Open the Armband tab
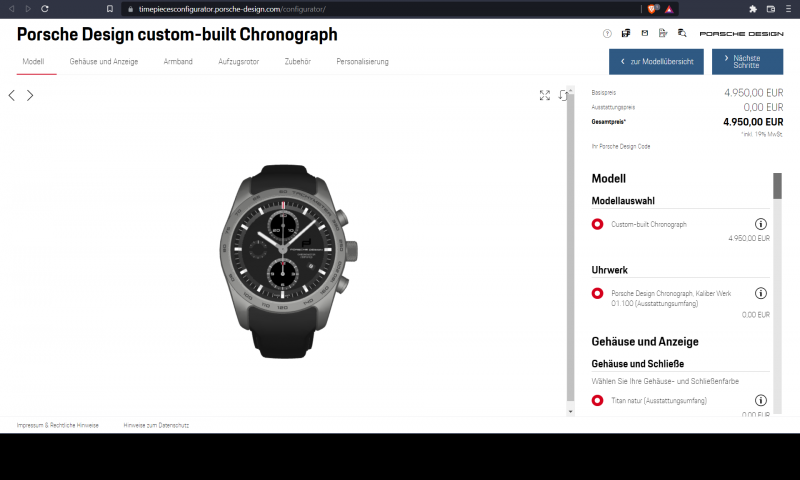This screenshot has width=800, height=480. click(178, 62)
